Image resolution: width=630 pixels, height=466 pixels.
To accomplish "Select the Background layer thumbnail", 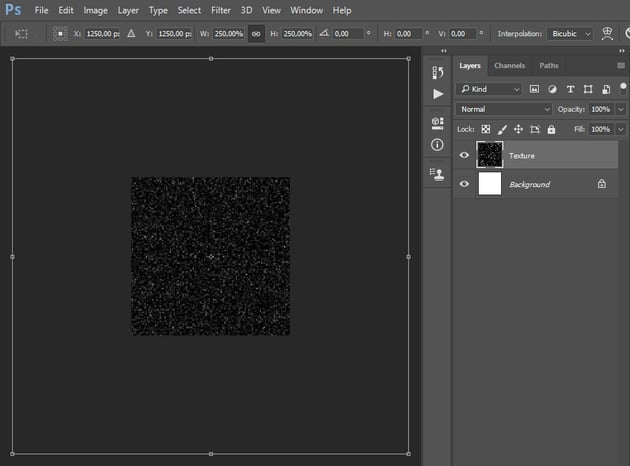I will 490,184.
